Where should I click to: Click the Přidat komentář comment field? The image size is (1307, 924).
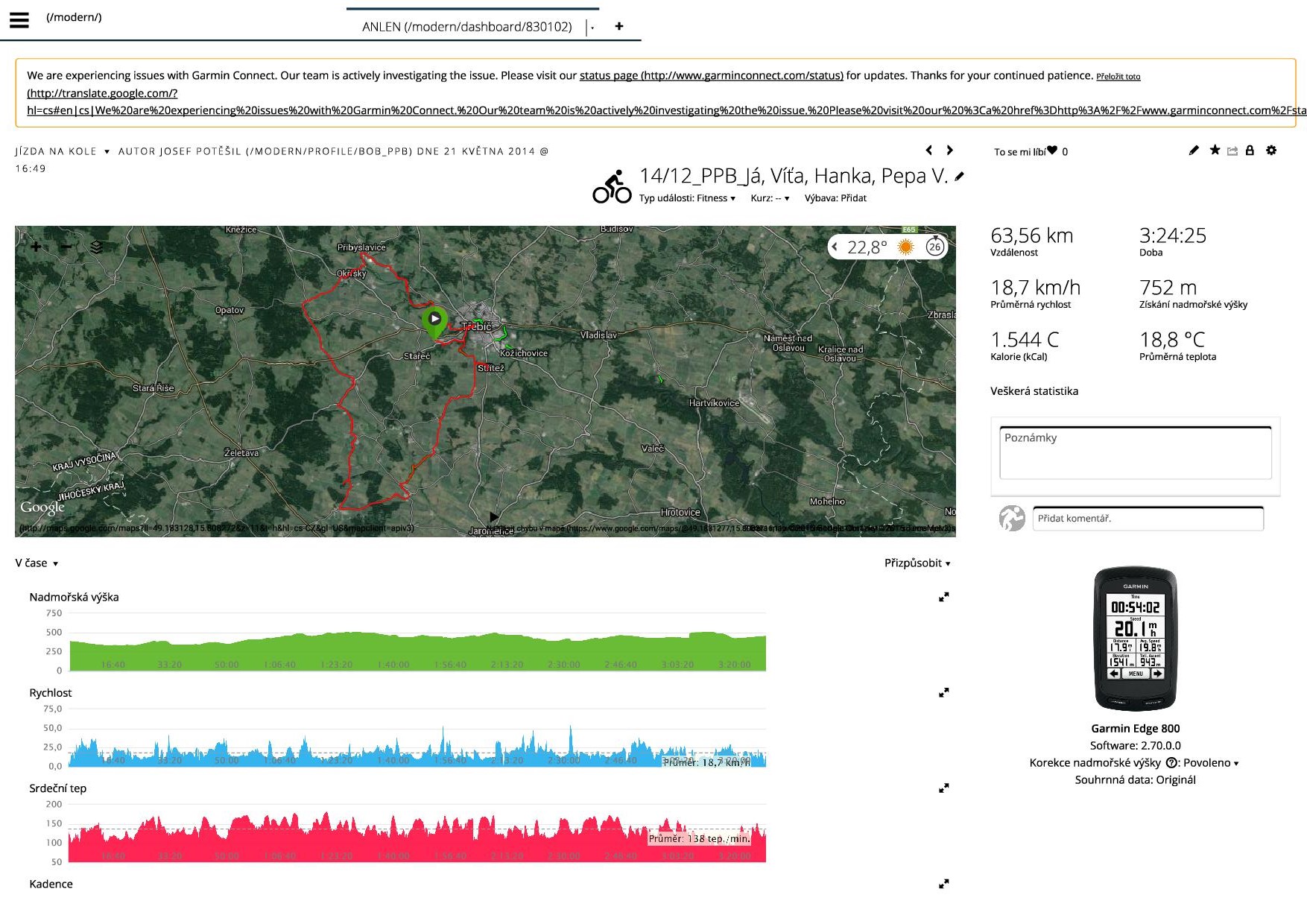1148,519
